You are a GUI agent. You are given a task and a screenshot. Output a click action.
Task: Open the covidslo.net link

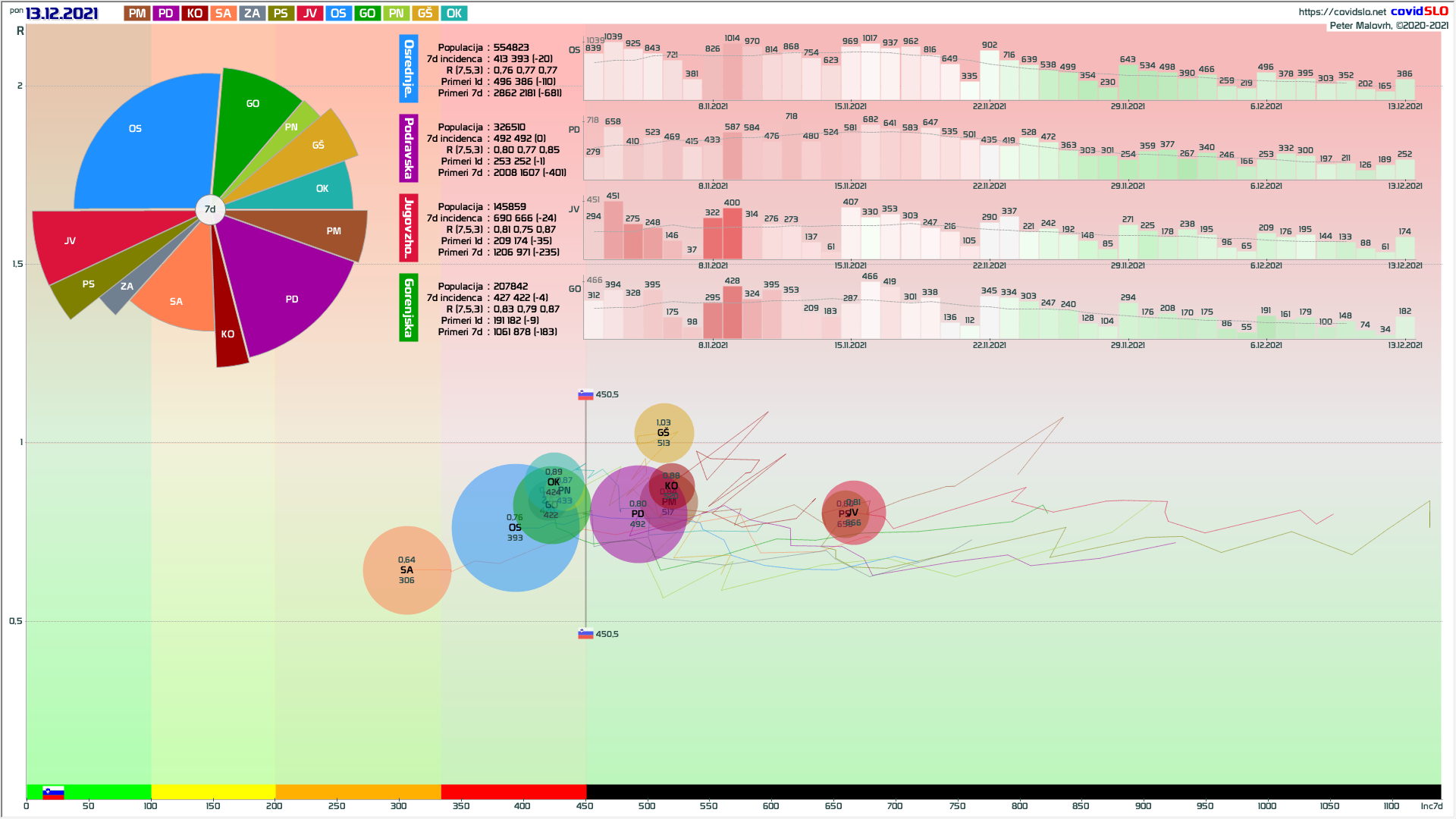1341,11
